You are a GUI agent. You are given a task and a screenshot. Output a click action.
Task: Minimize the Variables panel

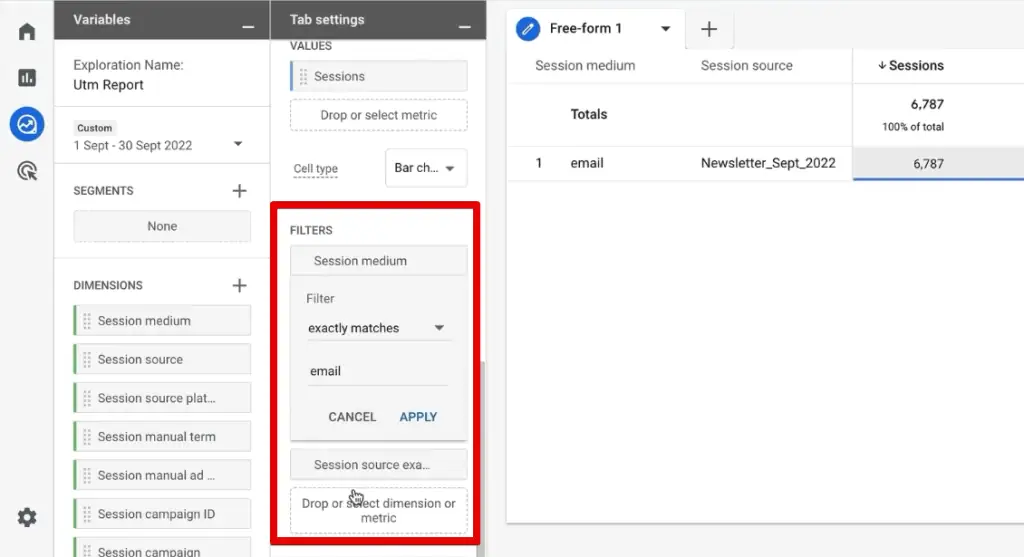point(247,21)
